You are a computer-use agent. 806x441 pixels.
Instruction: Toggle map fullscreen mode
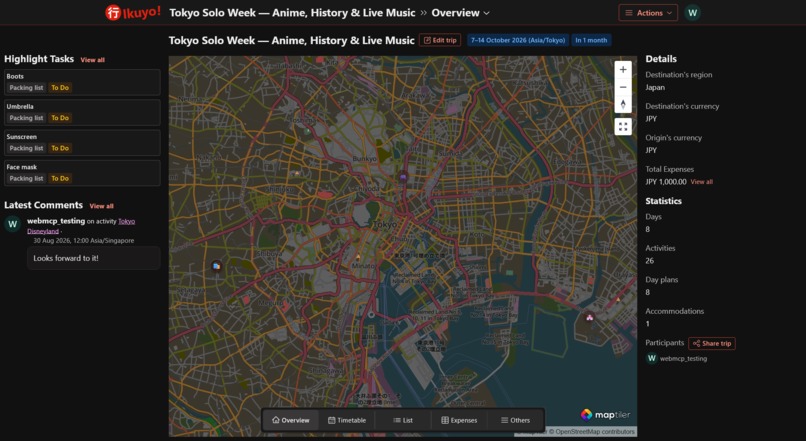pyautogui.click(x=623, y=126)
